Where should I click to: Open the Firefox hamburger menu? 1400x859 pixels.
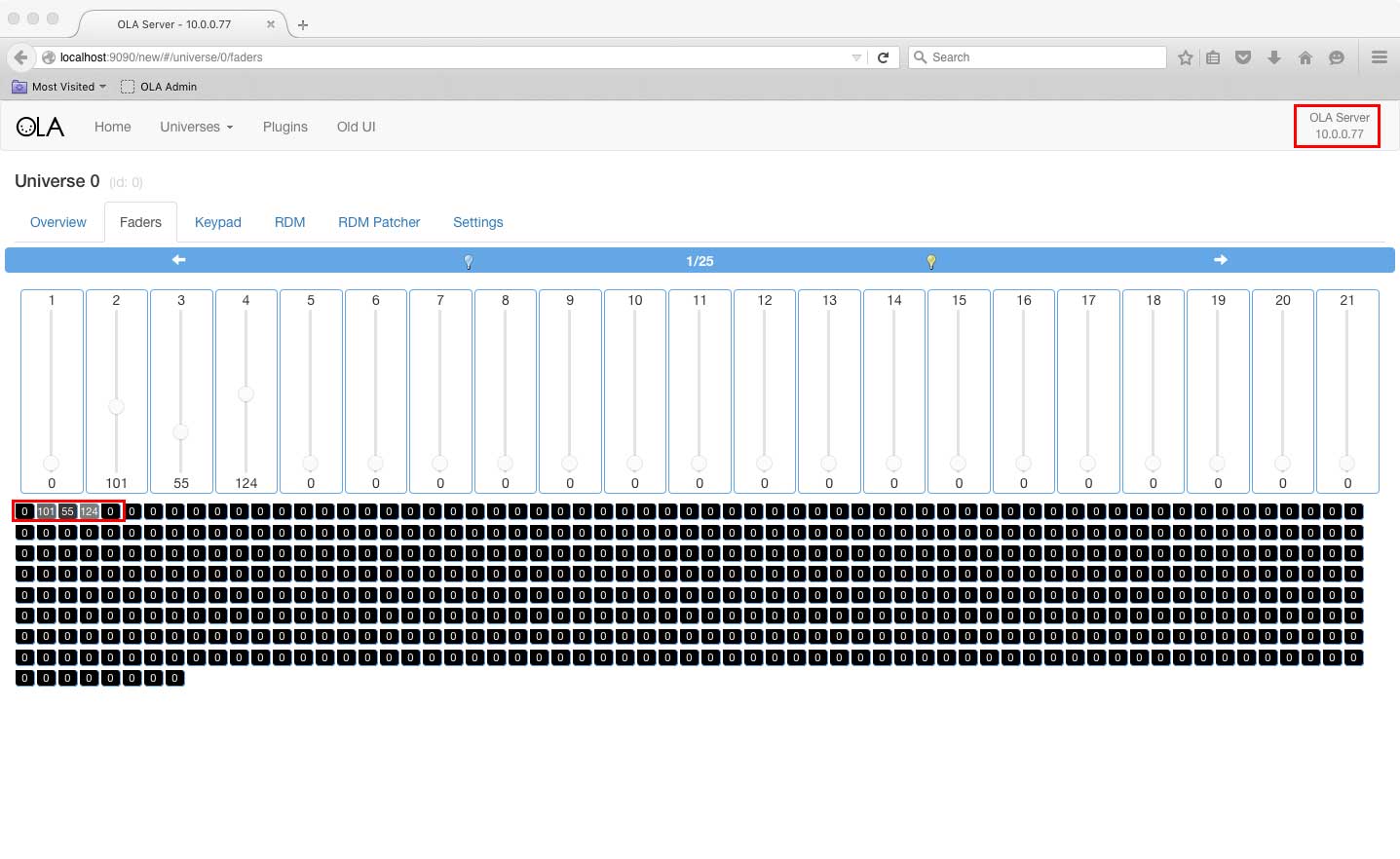tap(1379, 57)
